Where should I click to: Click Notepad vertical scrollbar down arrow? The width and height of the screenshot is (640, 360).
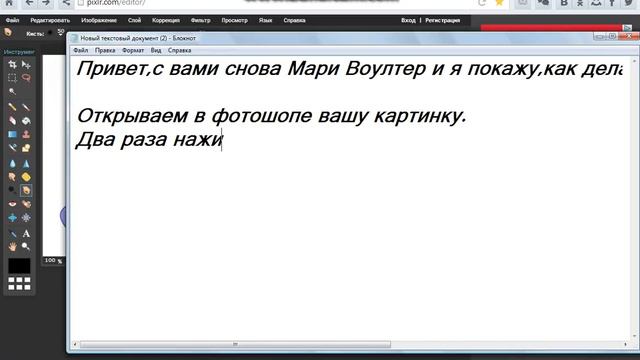pos(634,337)
